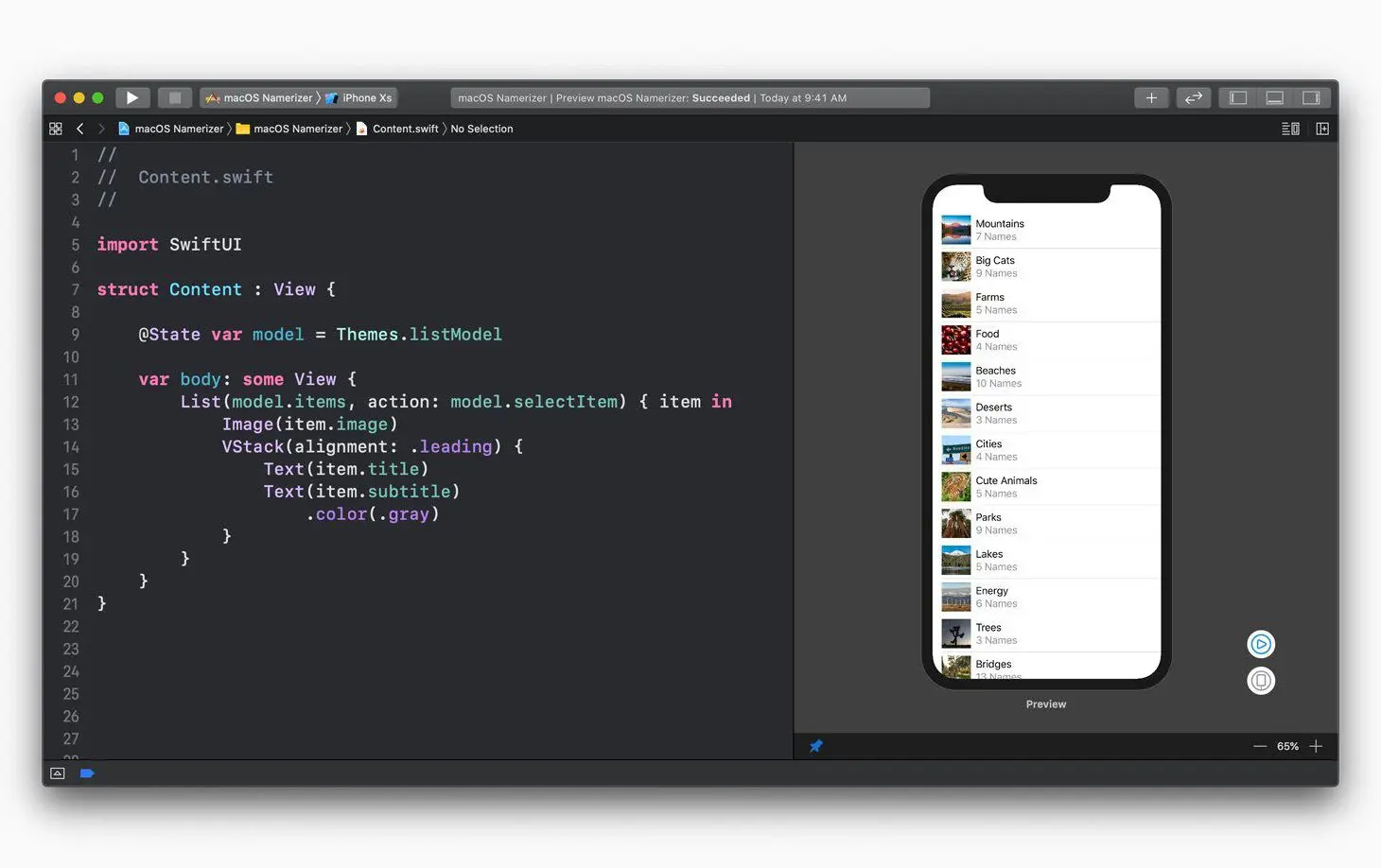
Task: Stop the running preview build
Action: click(x=174, y=97)
